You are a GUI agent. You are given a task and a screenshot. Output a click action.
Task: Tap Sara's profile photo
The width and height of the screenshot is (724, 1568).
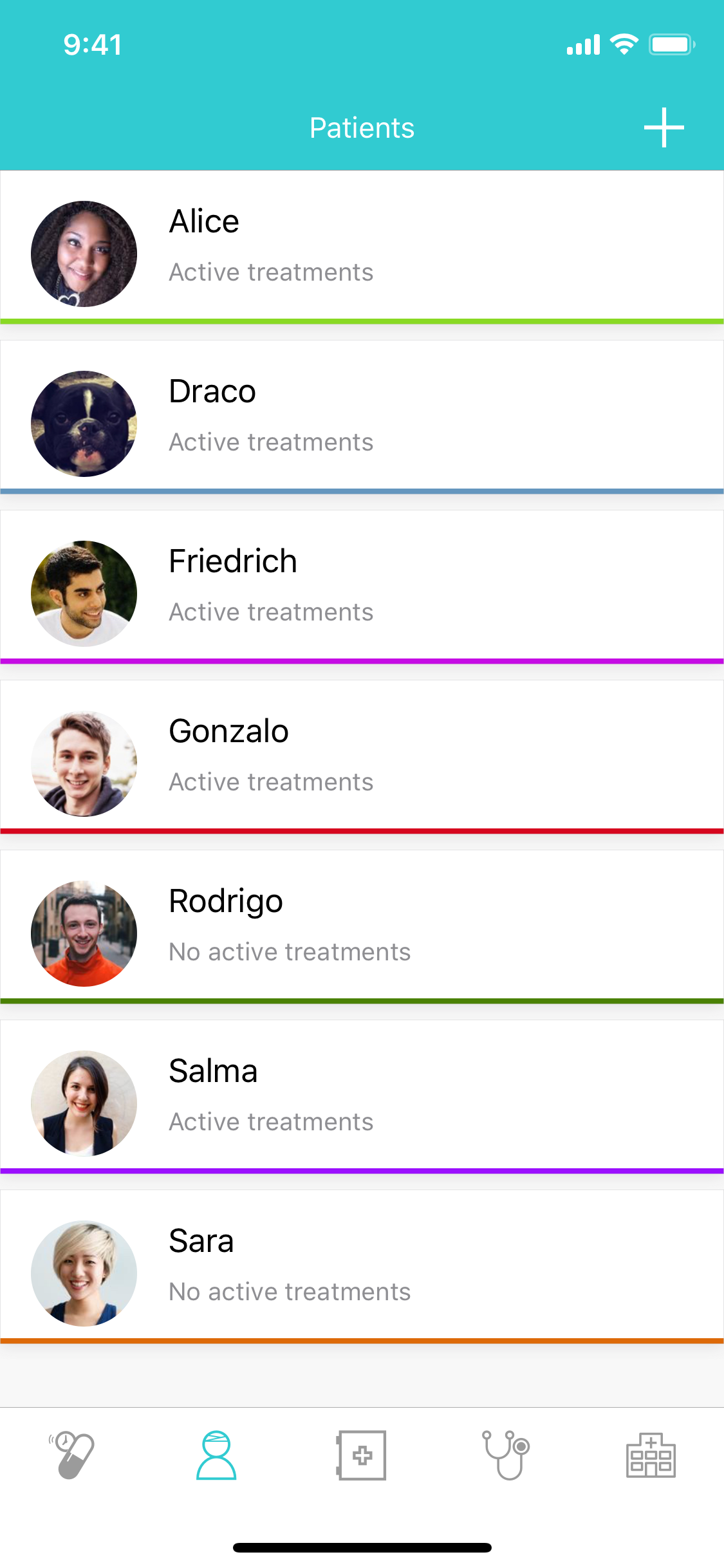pos(84,1273)
